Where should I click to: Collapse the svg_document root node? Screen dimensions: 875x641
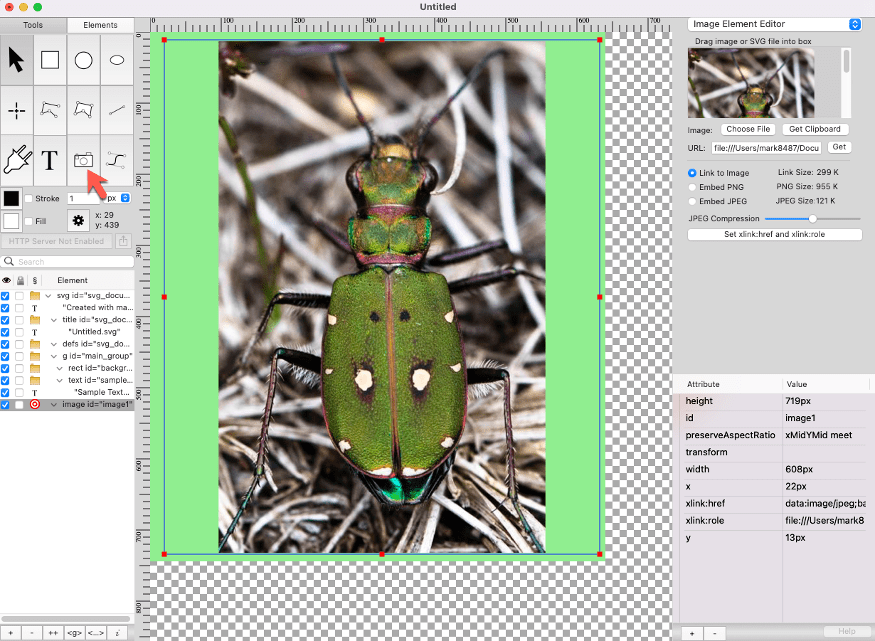[x=48, y=296]
